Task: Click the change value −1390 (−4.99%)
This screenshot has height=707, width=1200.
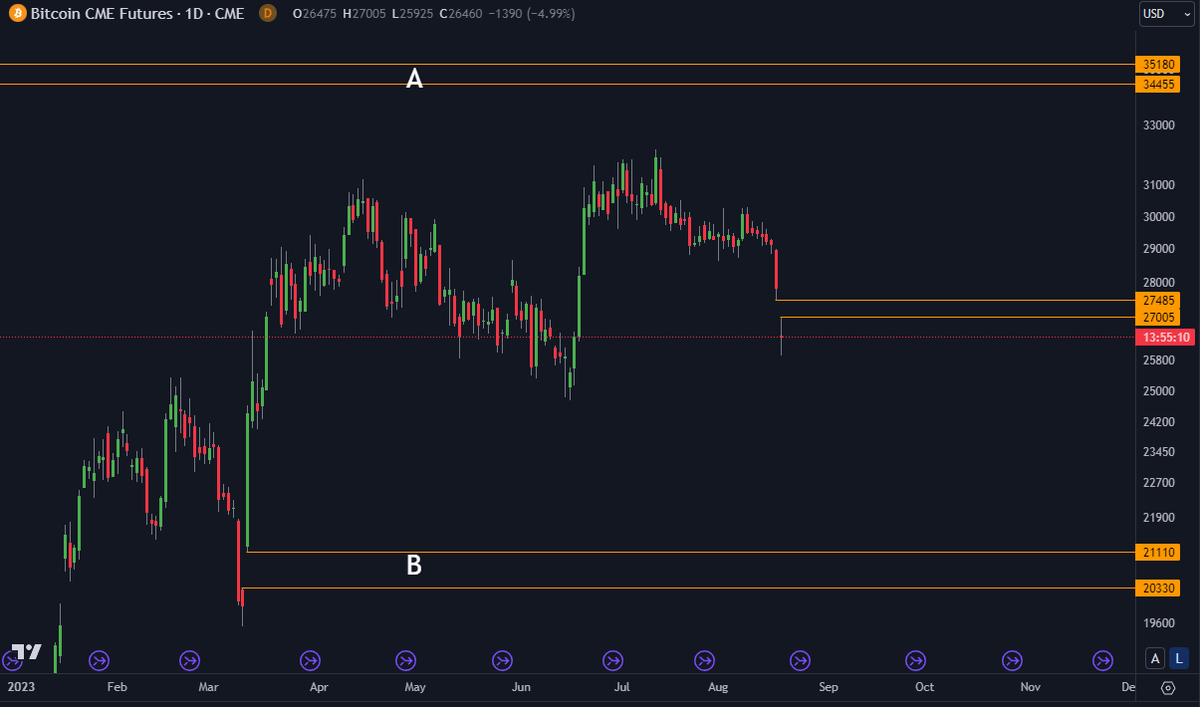Action: coord(531,14)
